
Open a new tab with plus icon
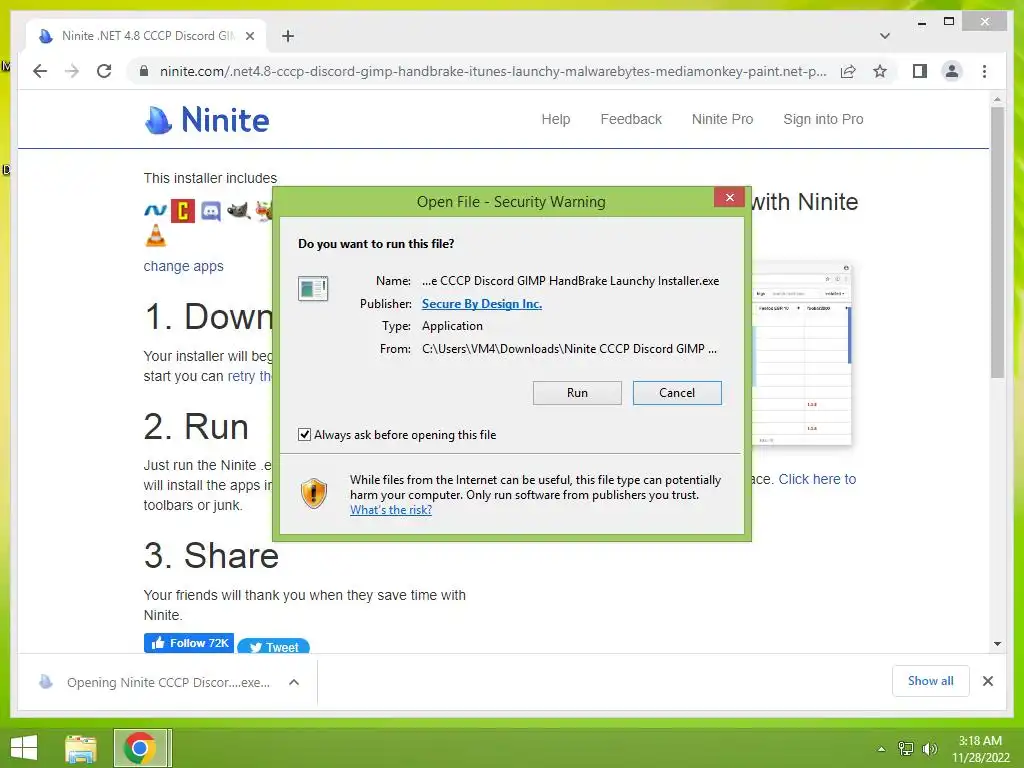[288, 36]
